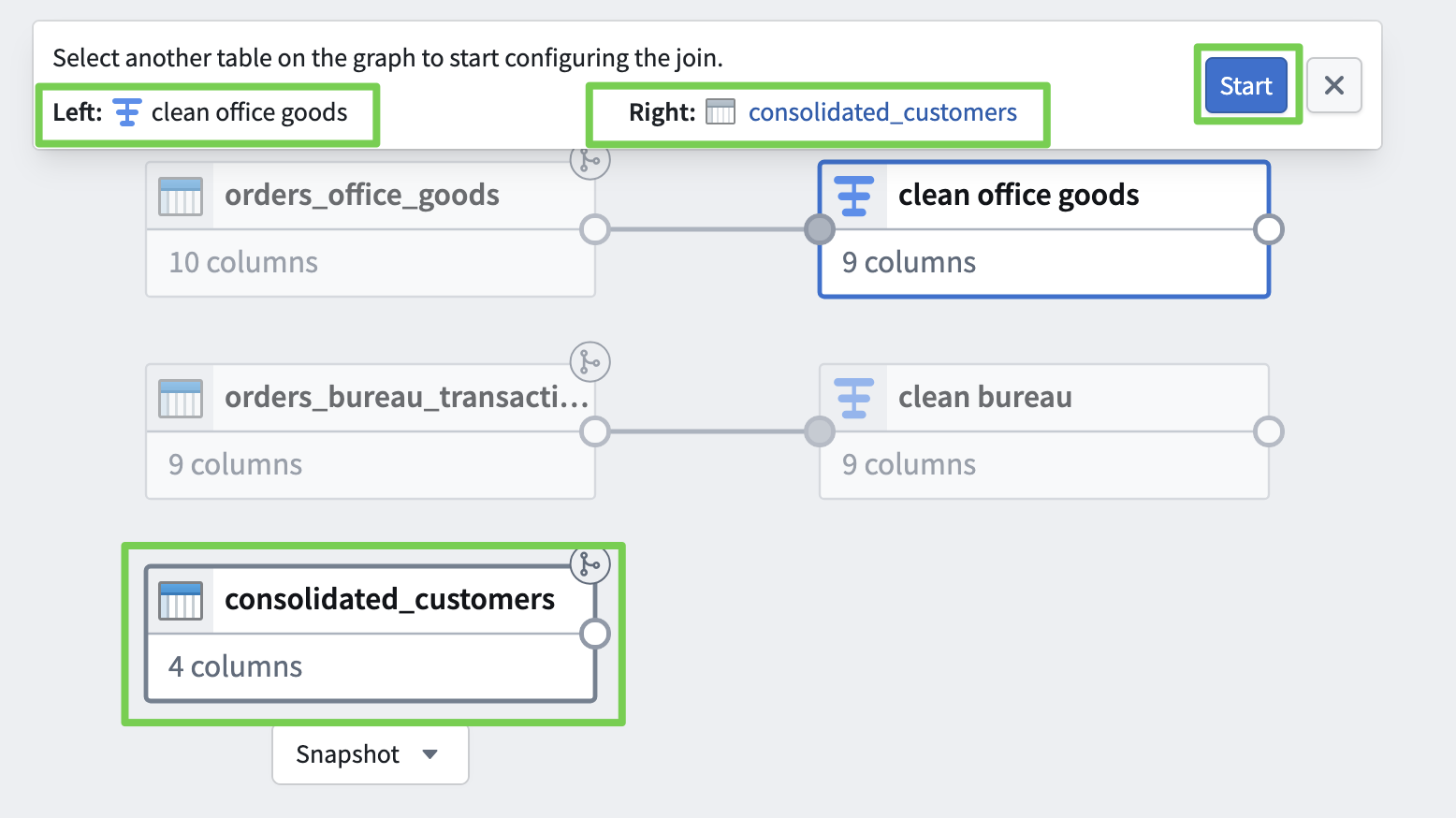Click the input port of clean office goods

(x=820, y=229)
